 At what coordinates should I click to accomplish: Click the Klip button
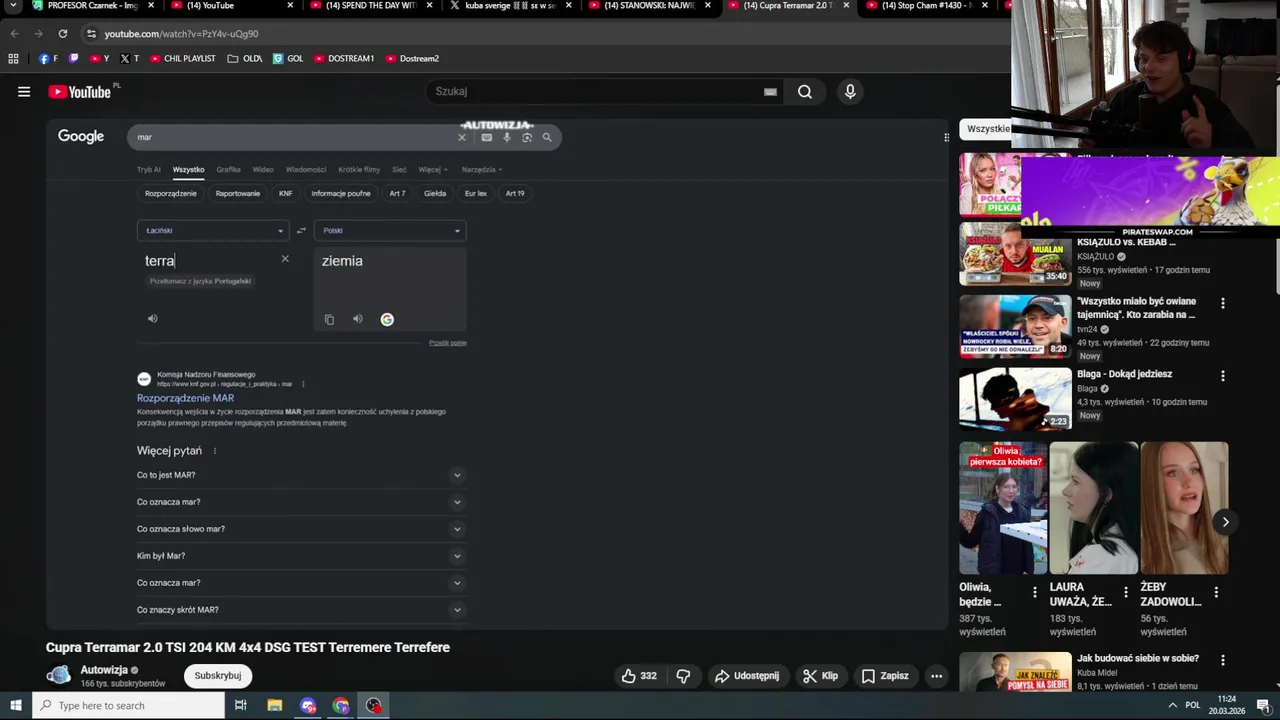click(x=820, y=676)
